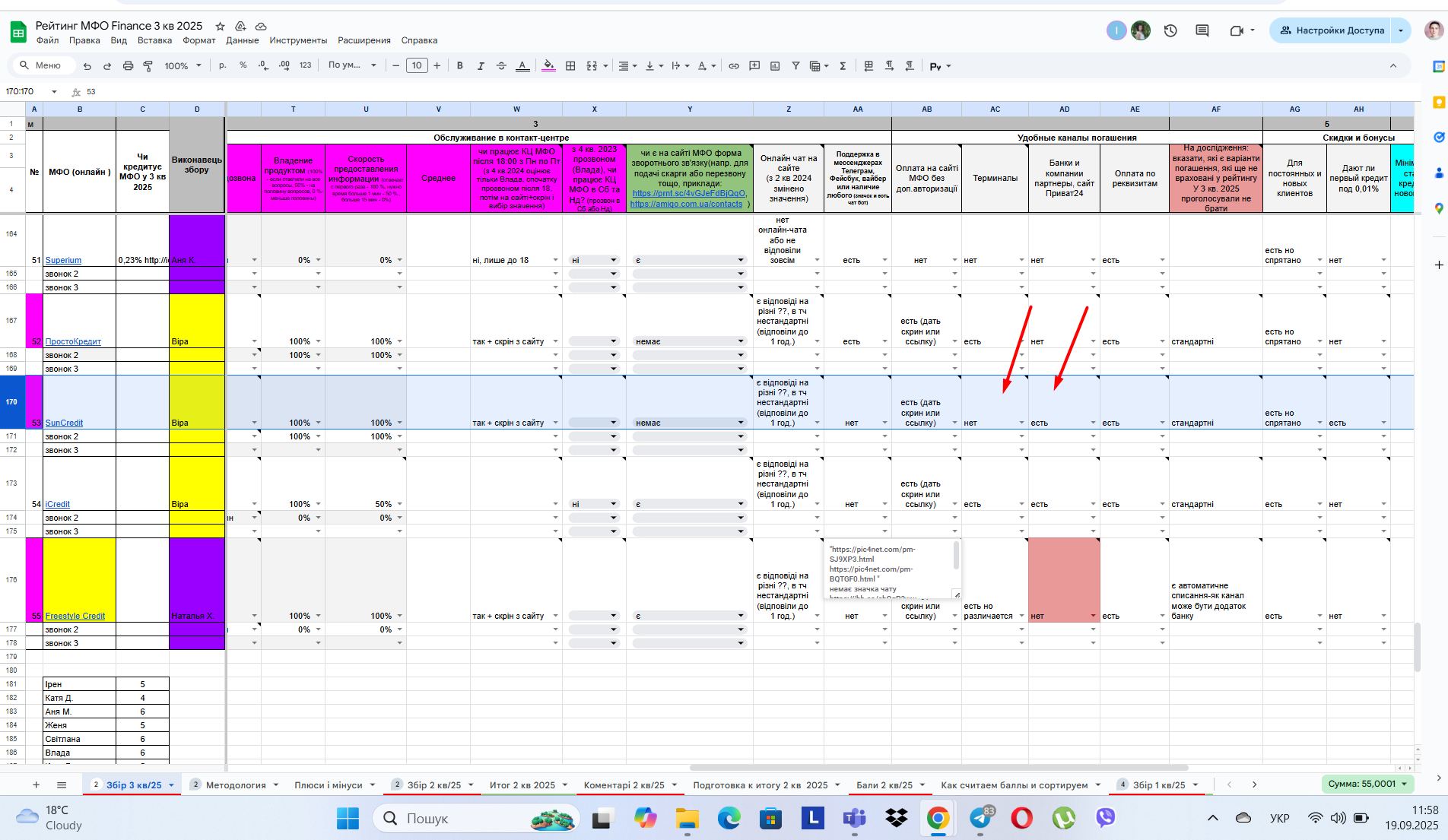Viewport: 1448px width, 840px height.
Task: Open the font family dropdown
Action: click(x=352, y=65)
